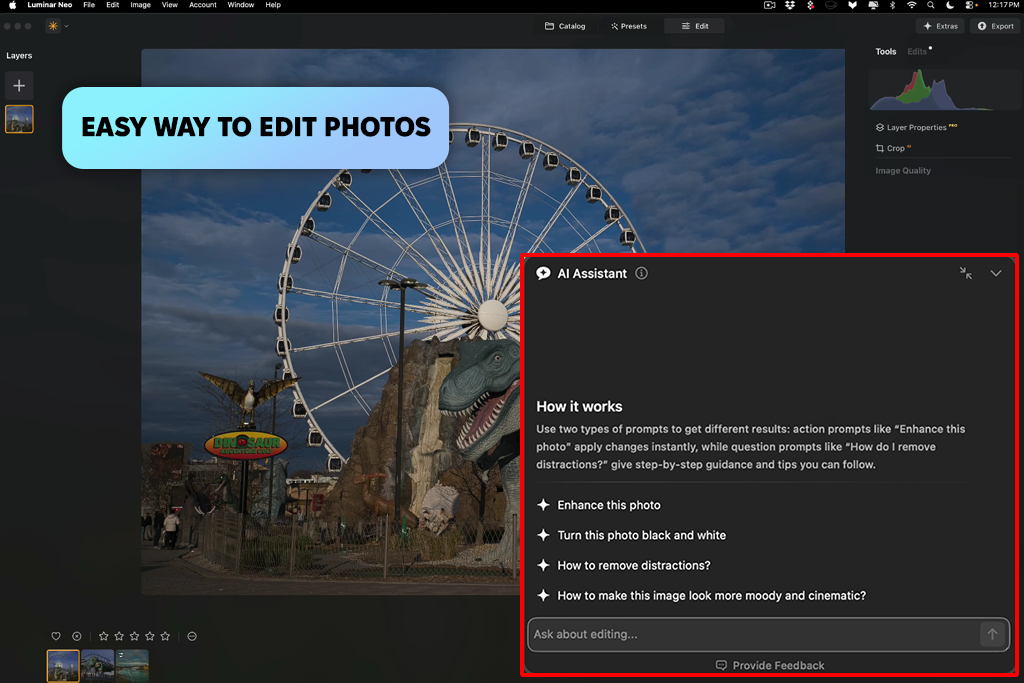Click the Export button
Image resolution: width=1024 pixels, height=683 pixels.
[x=996, y=26]
